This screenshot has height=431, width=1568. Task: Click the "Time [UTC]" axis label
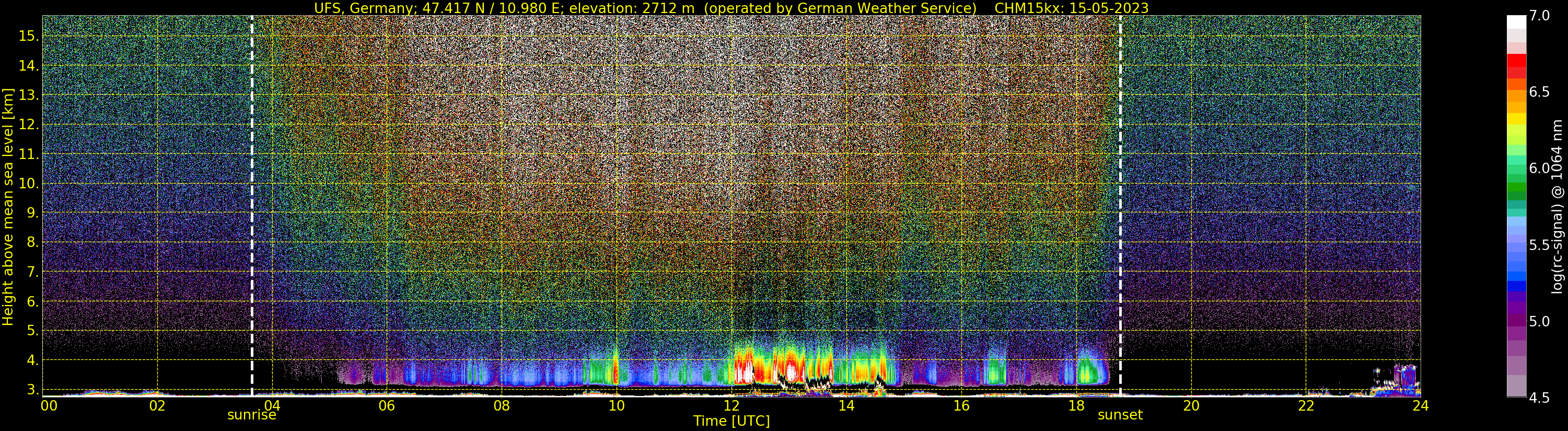(x=731, y=421)
